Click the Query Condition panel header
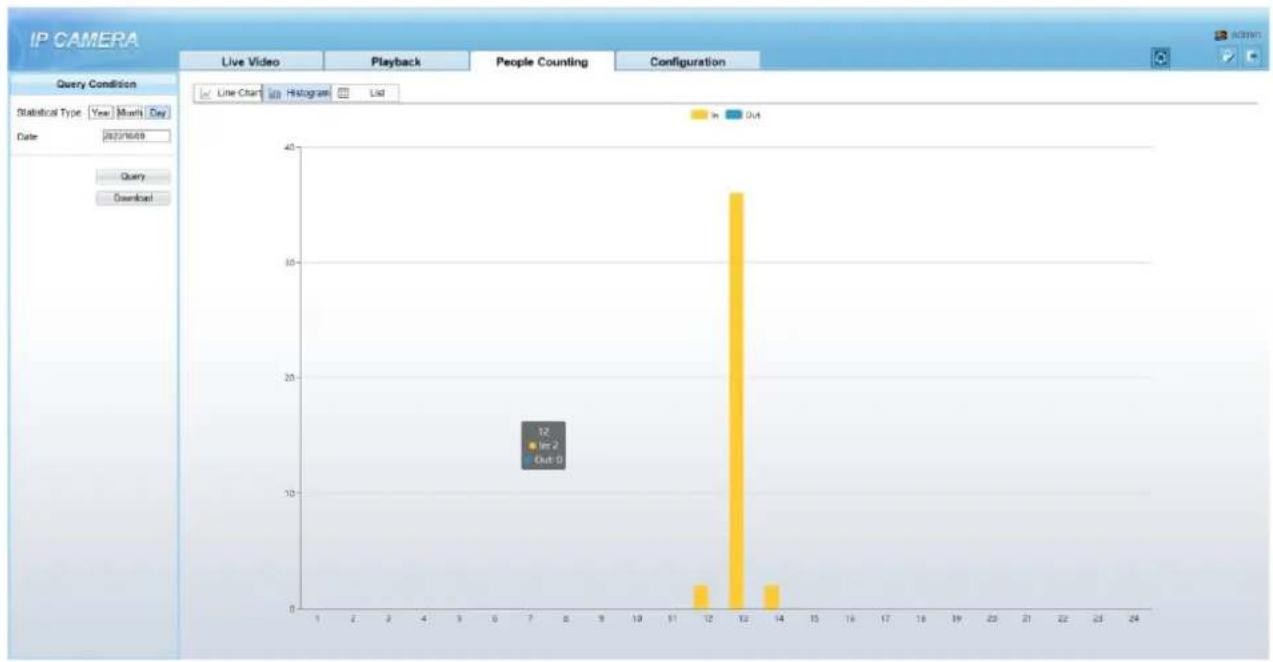 [94, 84]
